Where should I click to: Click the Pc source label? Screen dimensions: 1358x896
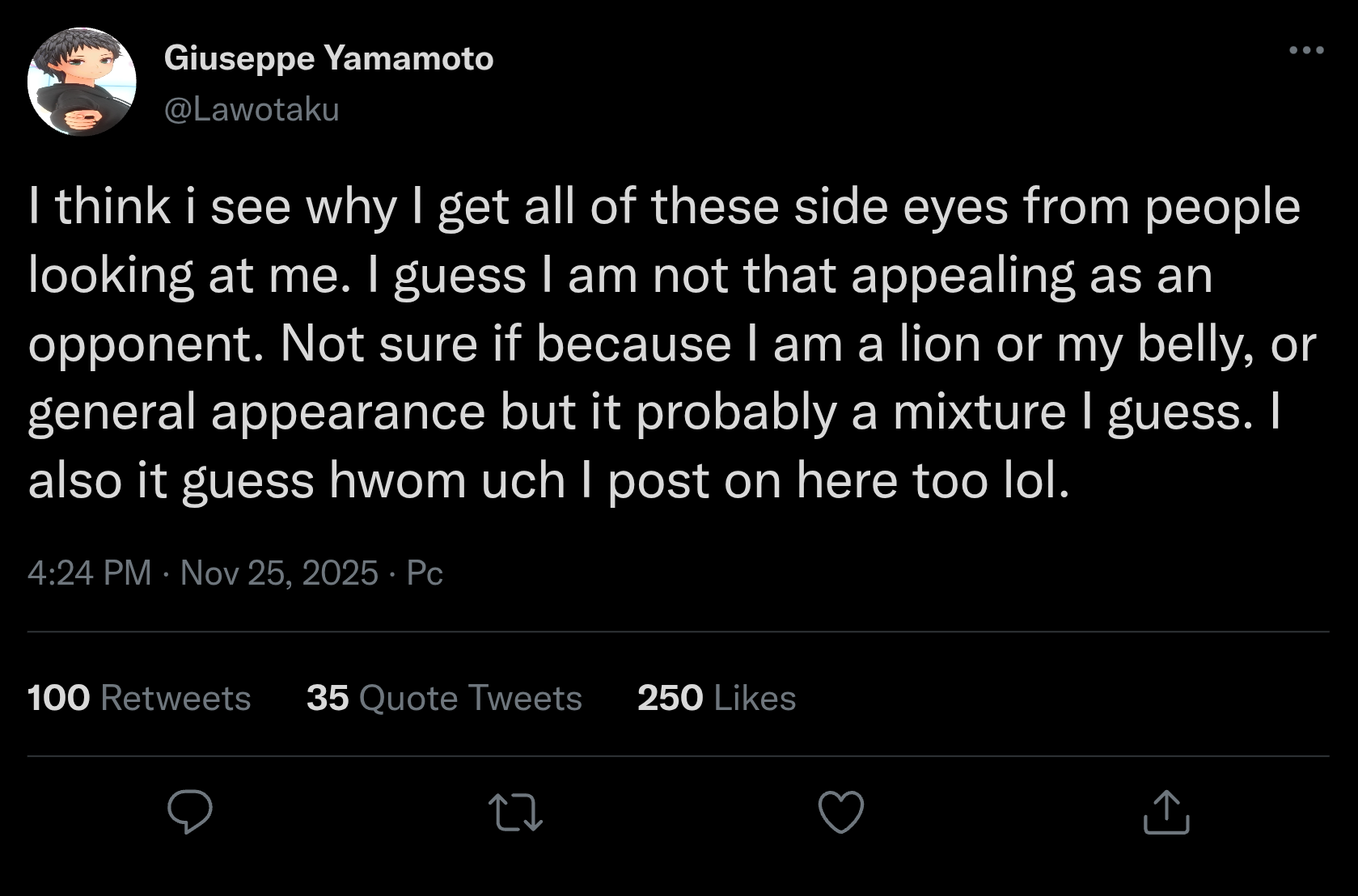click(x=425, y=573)
